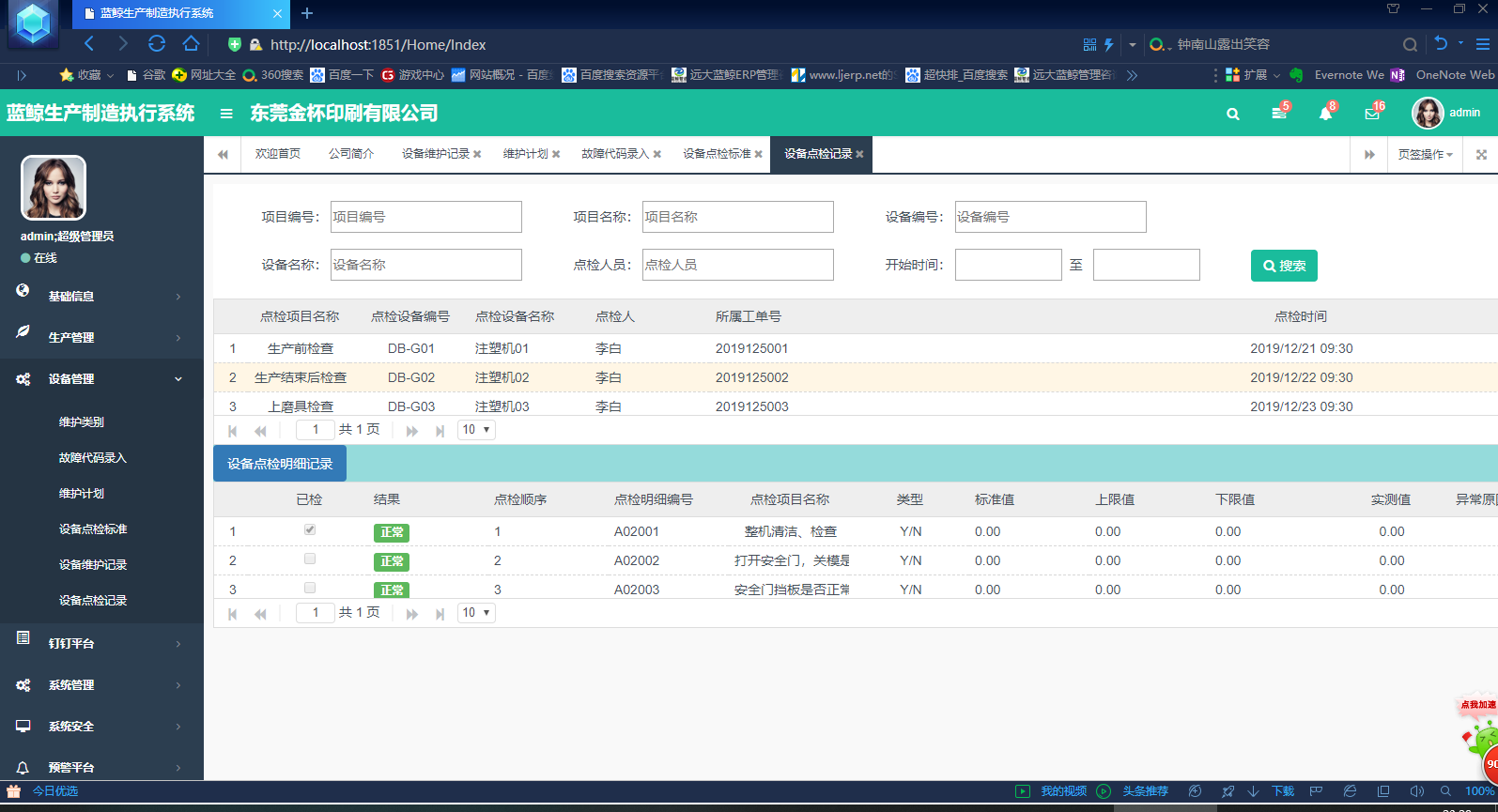Reload the page with refresh icon

(x=157, y=44)
